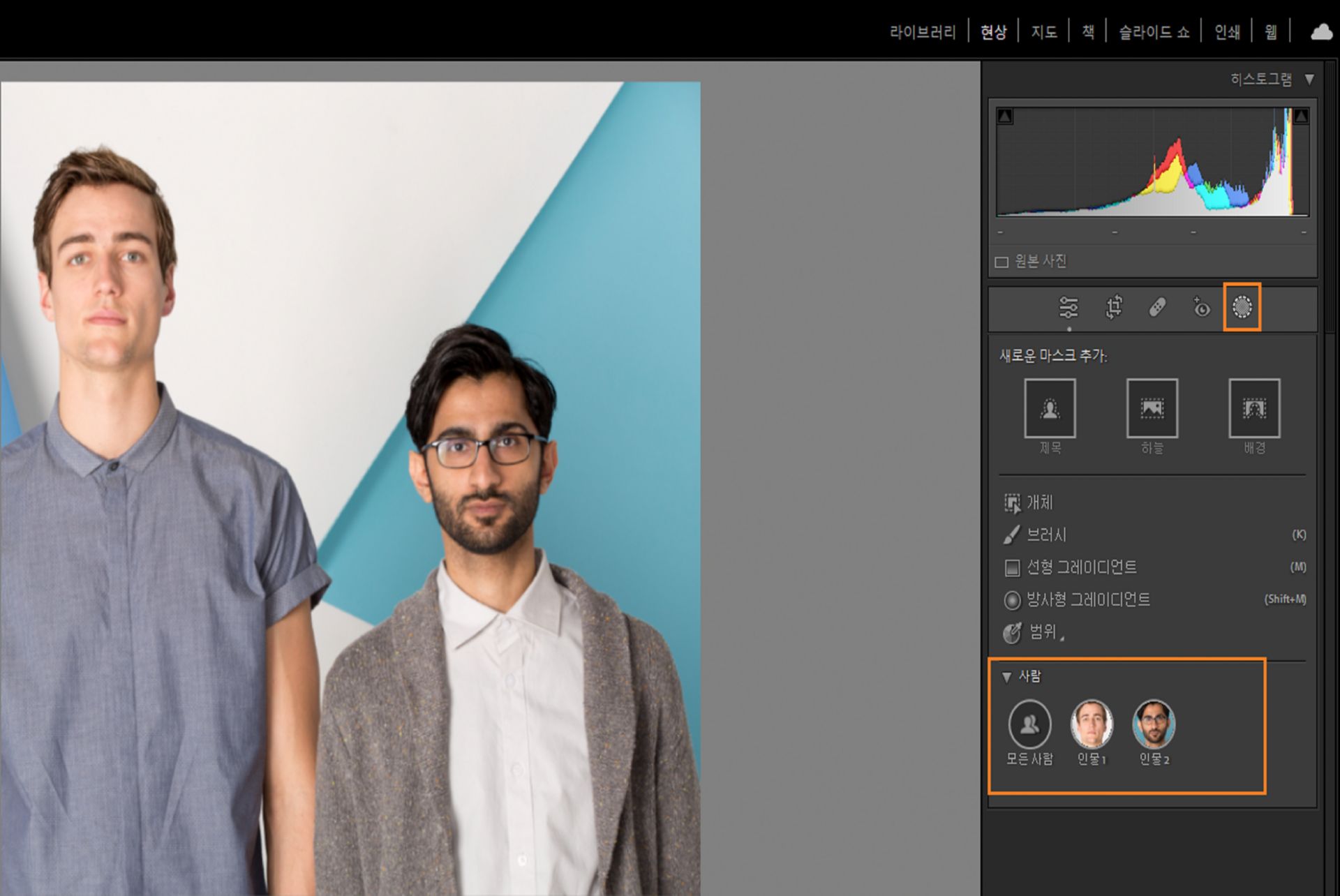Toggle highlight clipping indicator in histogram
Screen dimensions: 1340x896
tap(1300, 117)
